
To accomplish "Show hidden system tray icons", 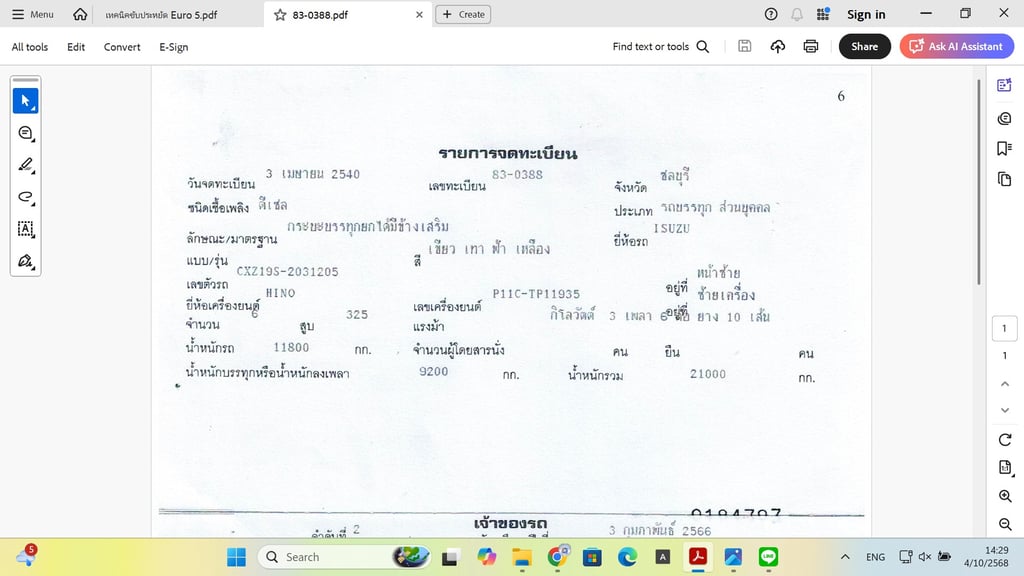I will [x=845, y=557].
